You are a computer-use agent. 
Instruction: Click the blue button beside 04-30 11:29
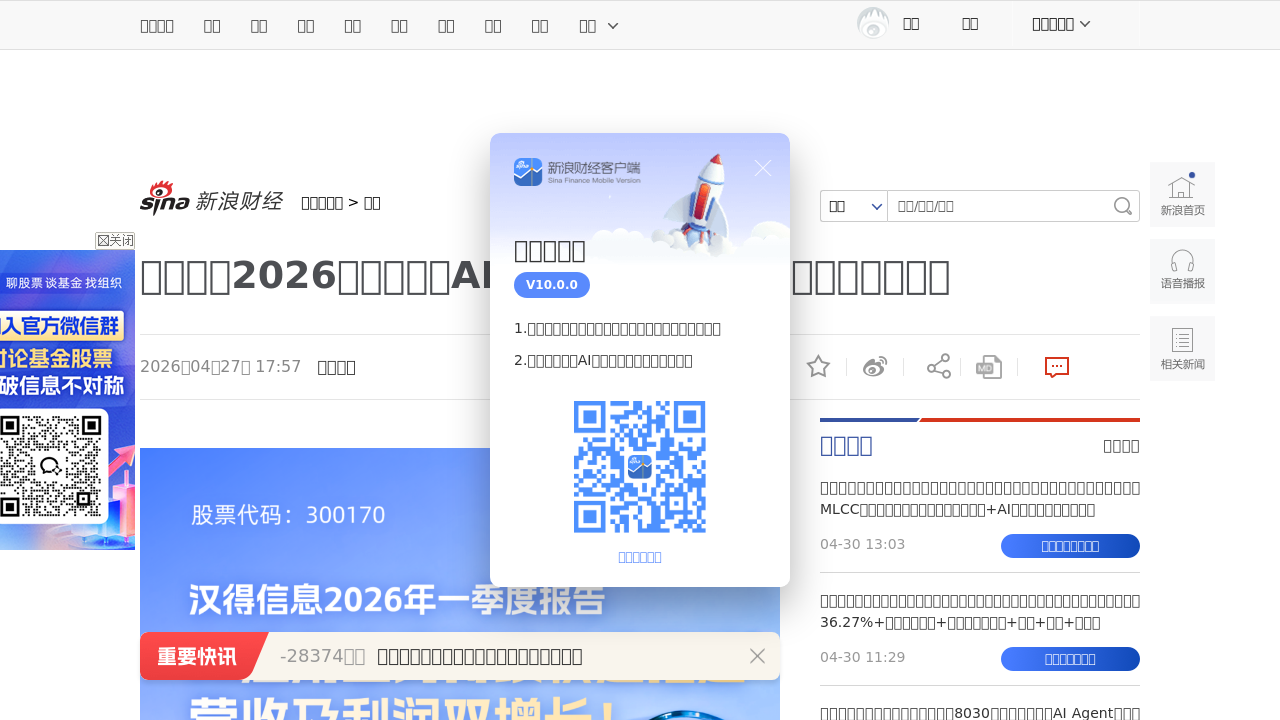(x=1070, y=659)
